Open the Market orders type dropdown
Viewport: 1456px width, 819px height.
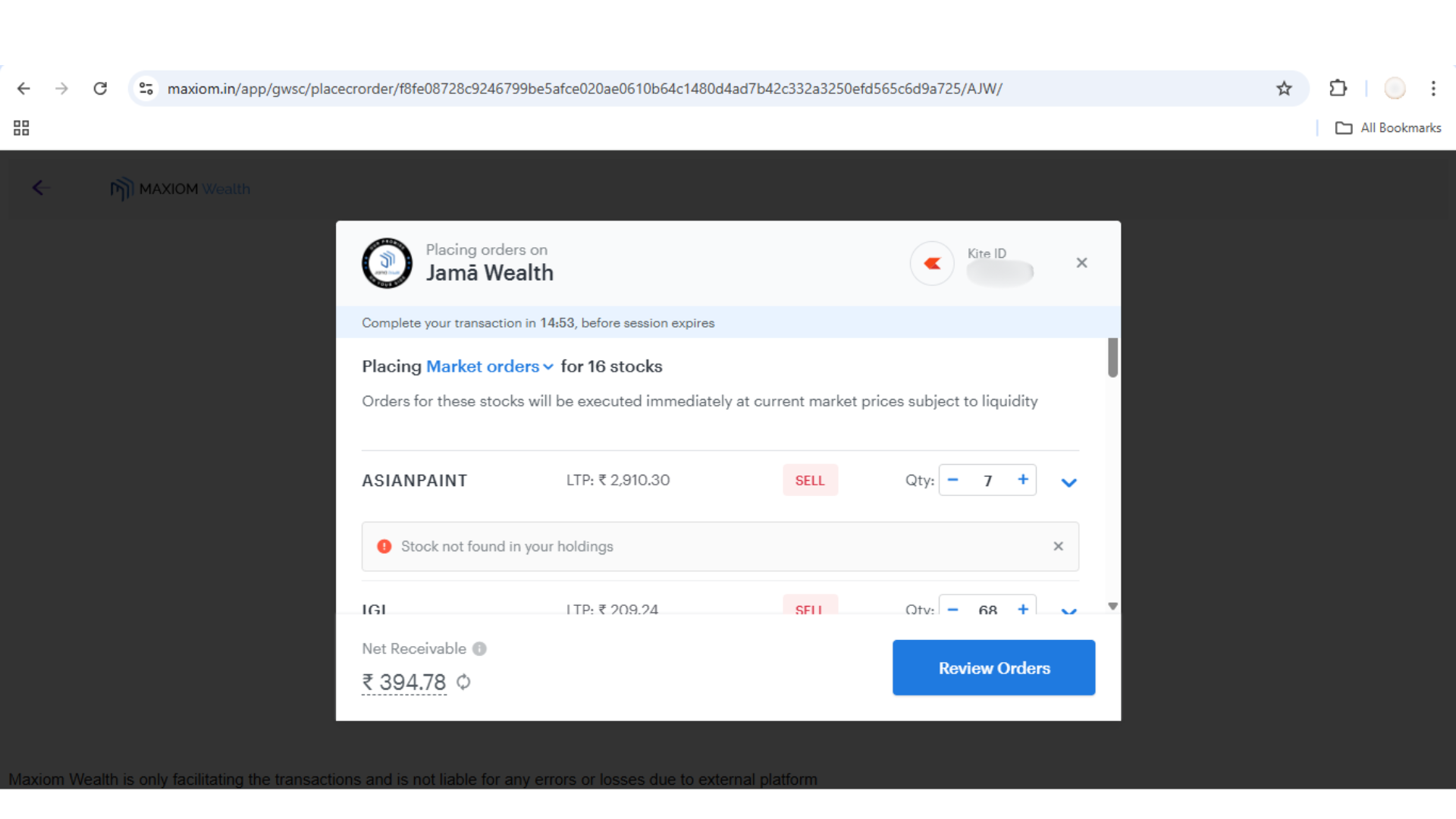point(489,367)
